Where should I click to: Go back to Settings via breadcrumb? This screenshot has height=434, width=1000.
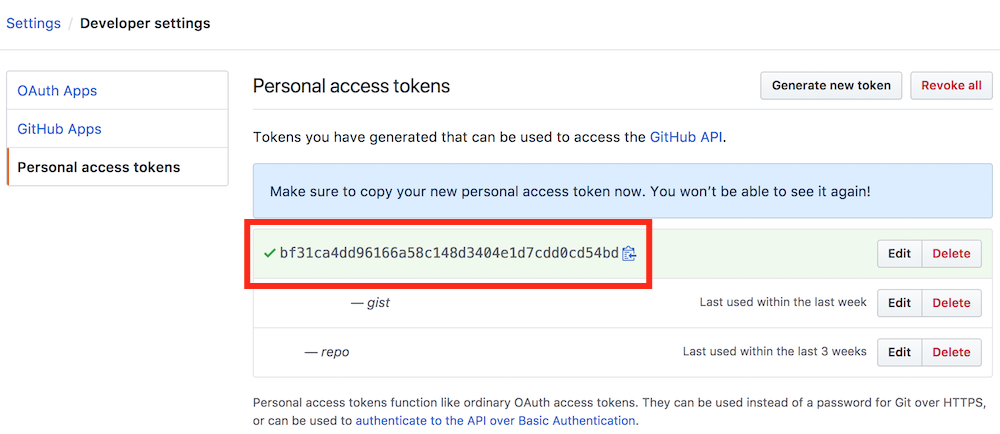pos(33,23)
